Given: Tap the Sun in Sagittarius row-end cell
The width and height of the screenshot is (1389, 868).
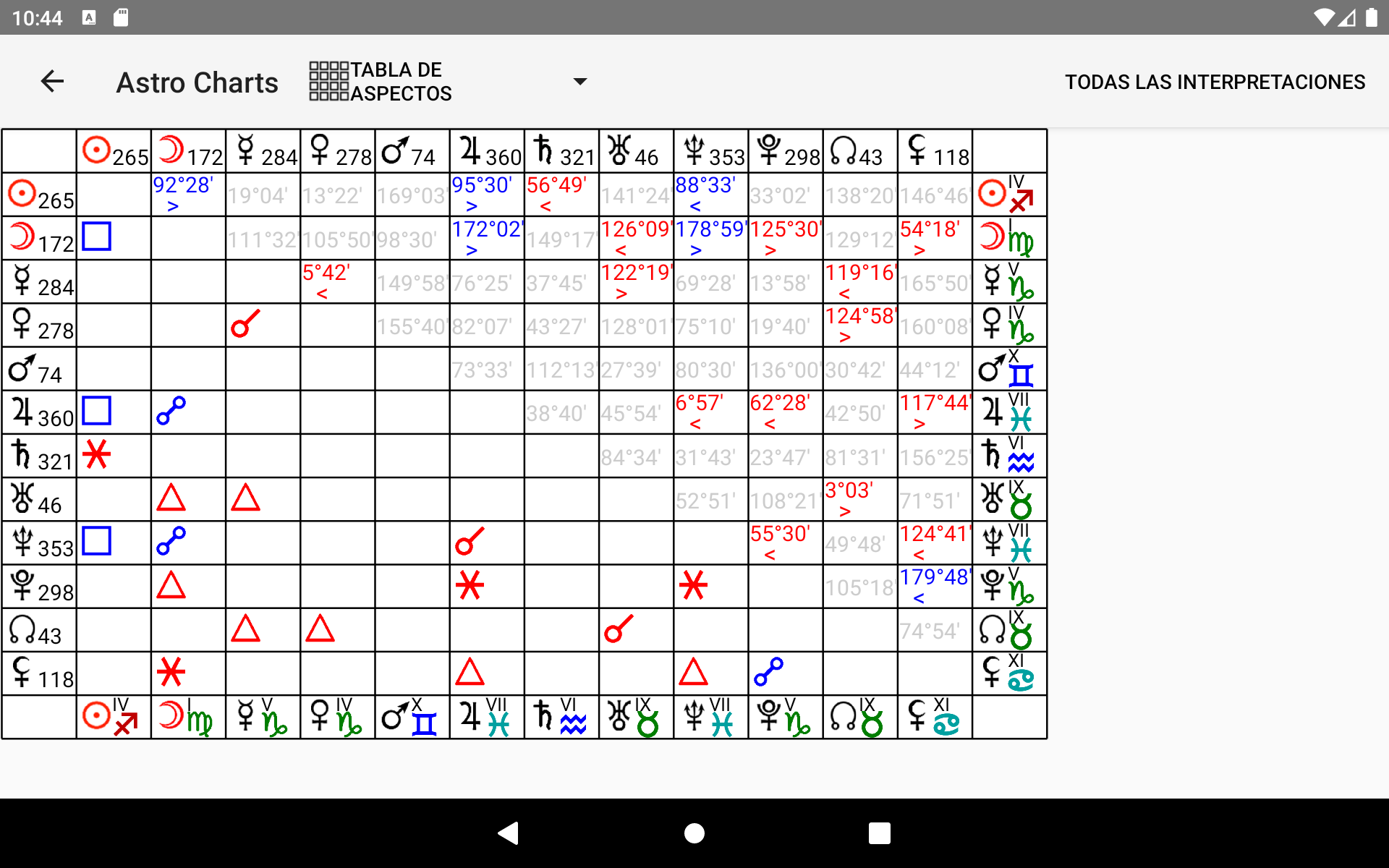Looking at the screenshot, I should tap(1010, 195).
